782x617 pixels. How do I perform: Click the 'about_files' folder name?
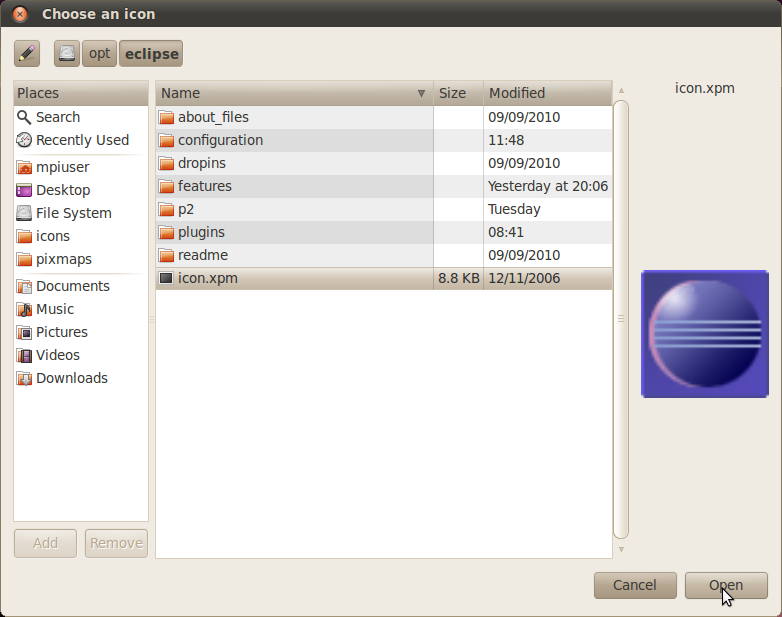coord(213,117)
